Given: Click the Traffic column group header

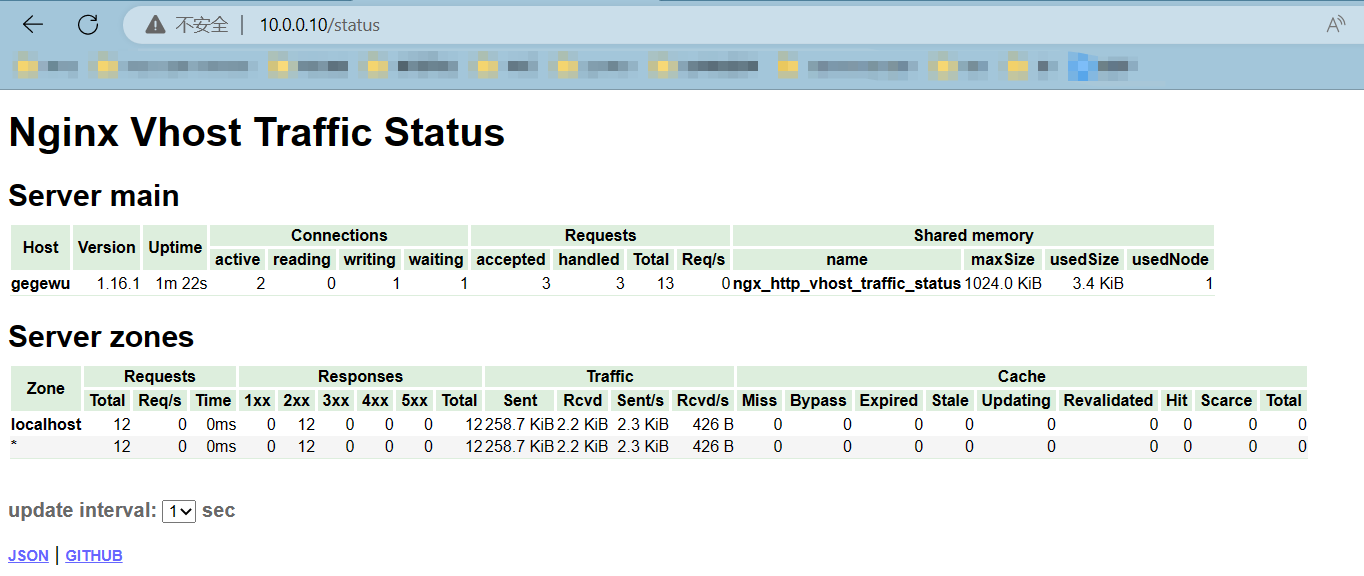Looking at the screenshot, I should [609, 376].
